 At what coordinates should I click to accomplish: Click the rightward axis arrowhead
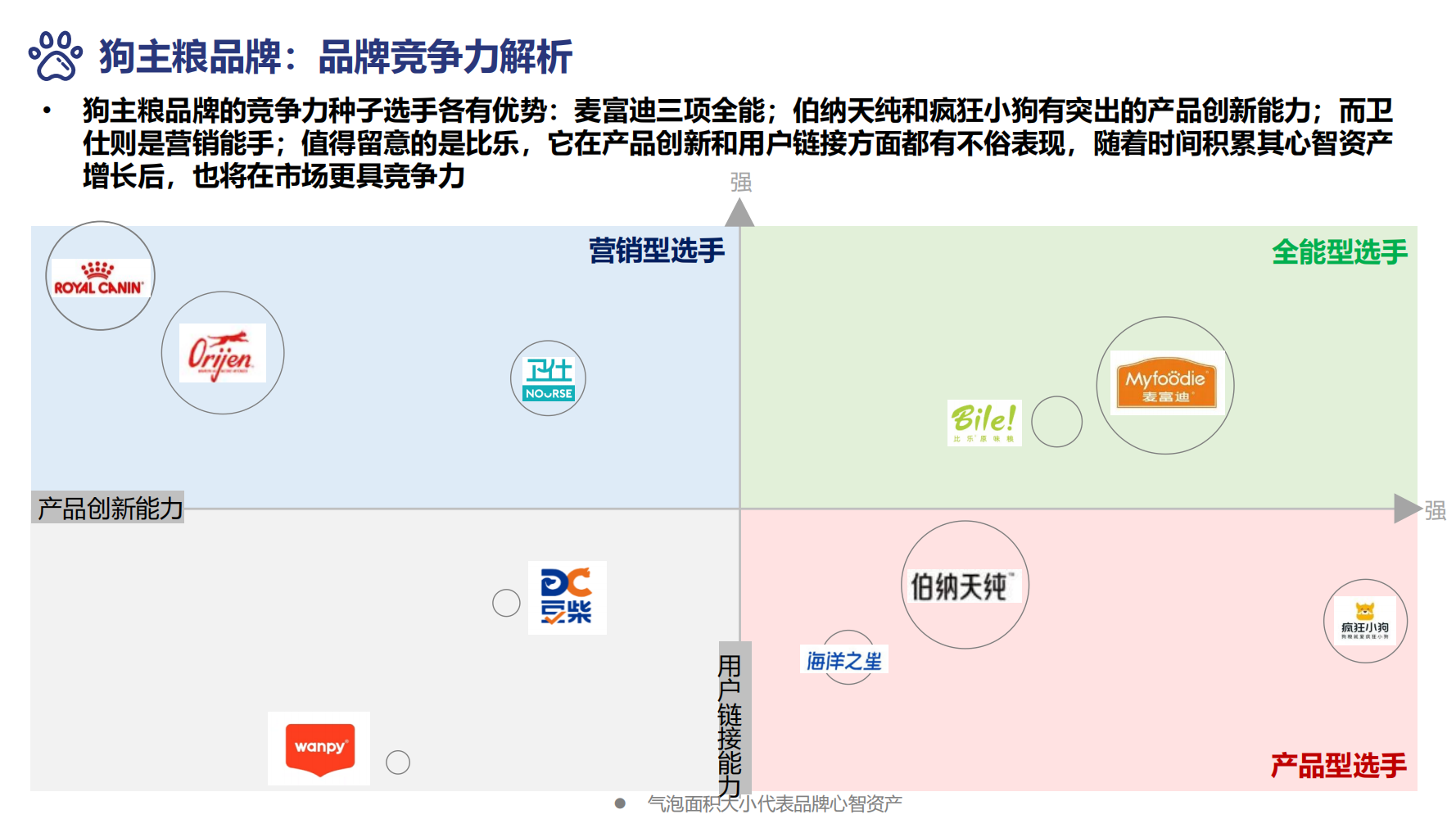pyautogui.click(x=1408, y=509)
